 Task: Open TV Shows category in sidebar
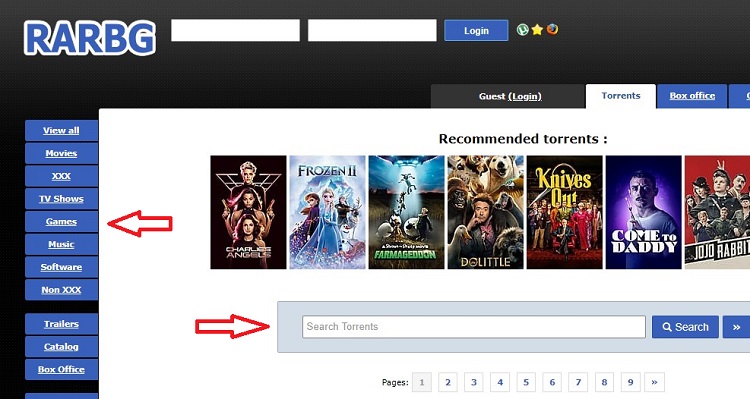(x=61, y=199)
